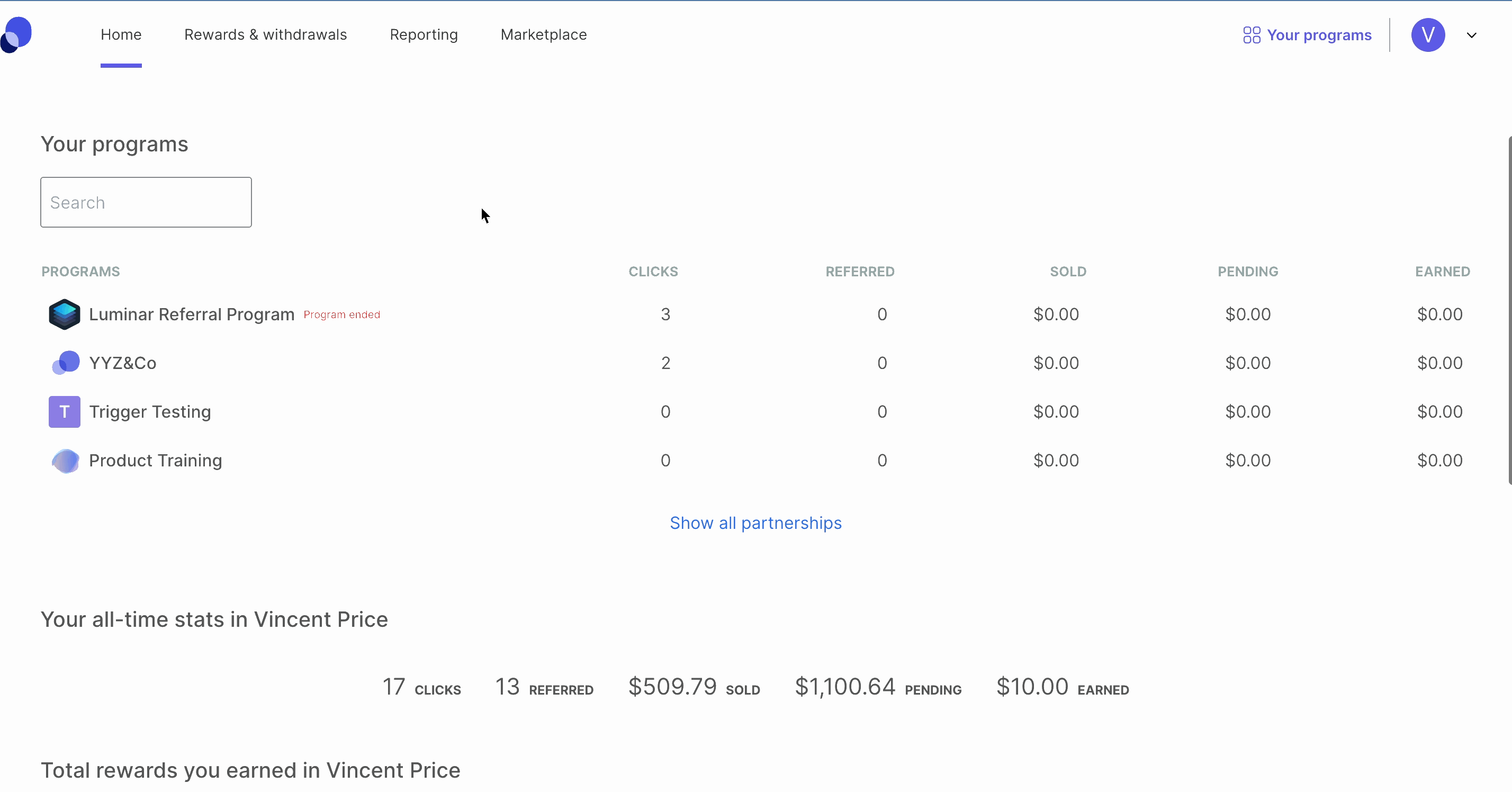Click the app logo in the top-left corner
Viewport: 1512px width, 792px height.
[x=16, y=34]
